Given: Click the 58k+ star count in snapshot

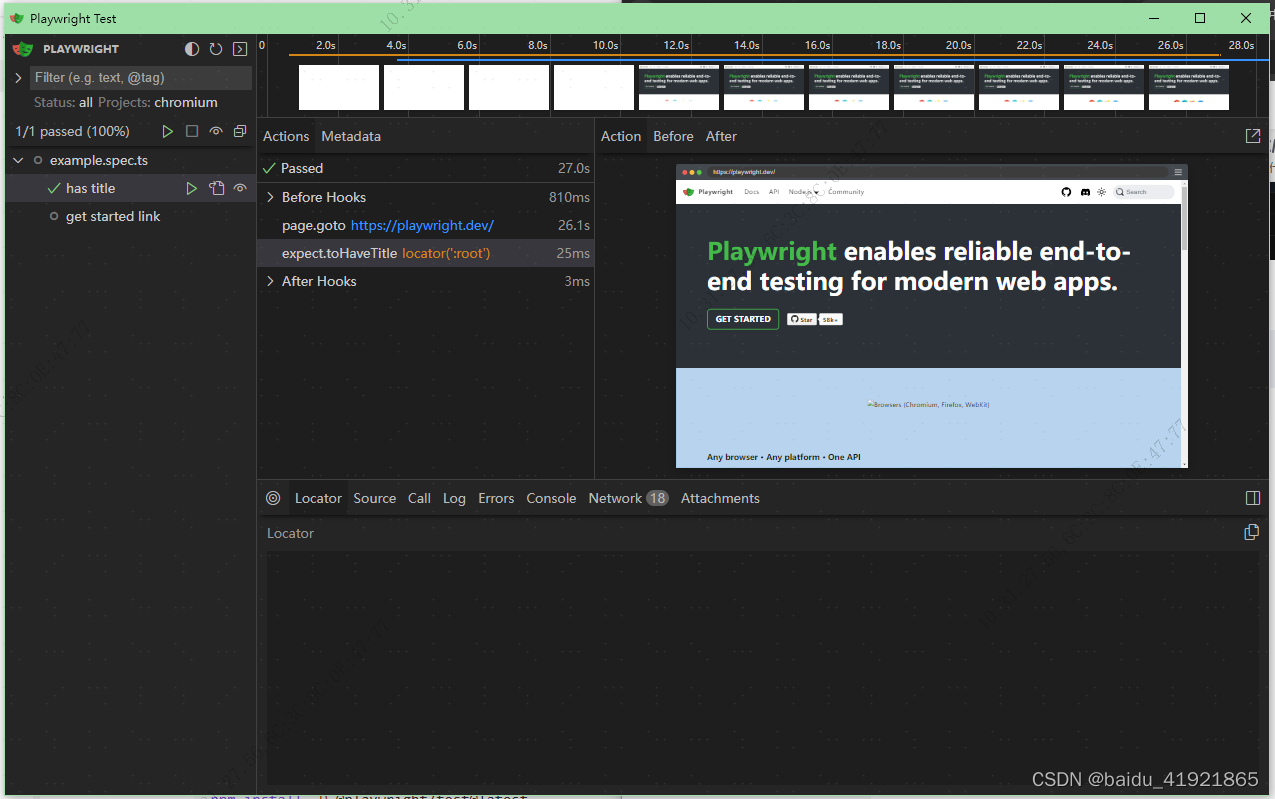Looking at the screenshot, I should (x=831, y=319).
